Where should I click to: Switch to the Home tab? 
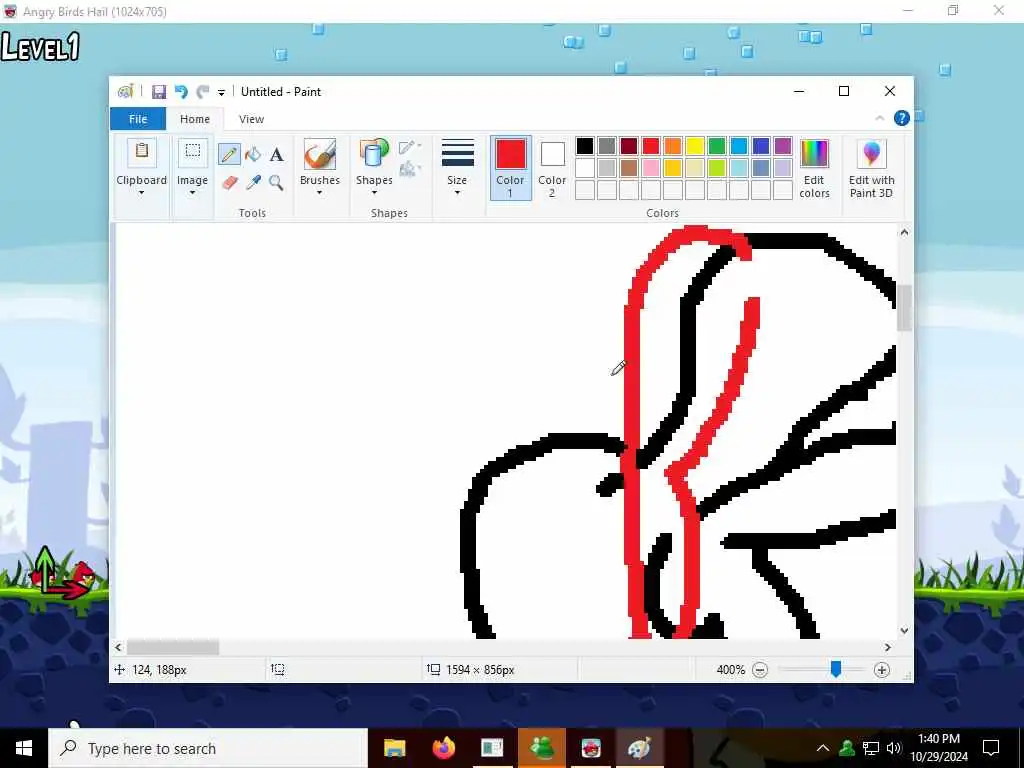(x=195, y=119)
